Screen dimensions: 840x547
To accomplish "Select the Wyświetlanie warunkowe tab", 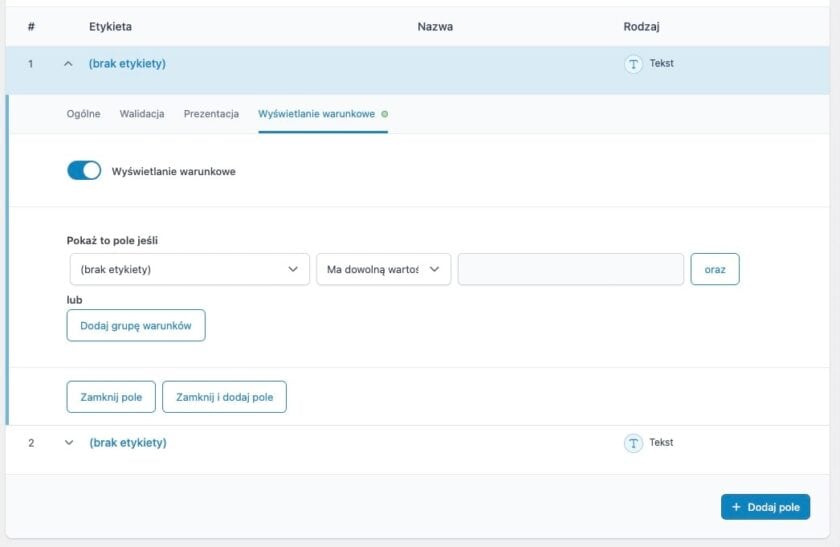I will tap(316, 114).
